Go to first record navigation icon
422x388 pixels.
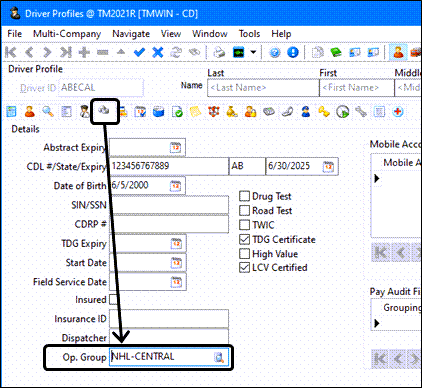[x=11, y=52]
